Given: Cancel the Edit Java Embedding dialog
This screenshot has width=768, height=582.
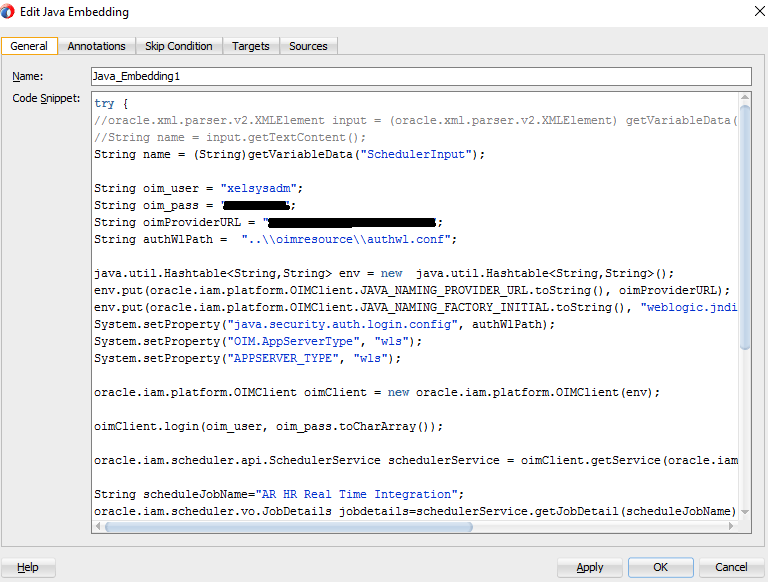Looking at the screenshot, I should [731, 567].
